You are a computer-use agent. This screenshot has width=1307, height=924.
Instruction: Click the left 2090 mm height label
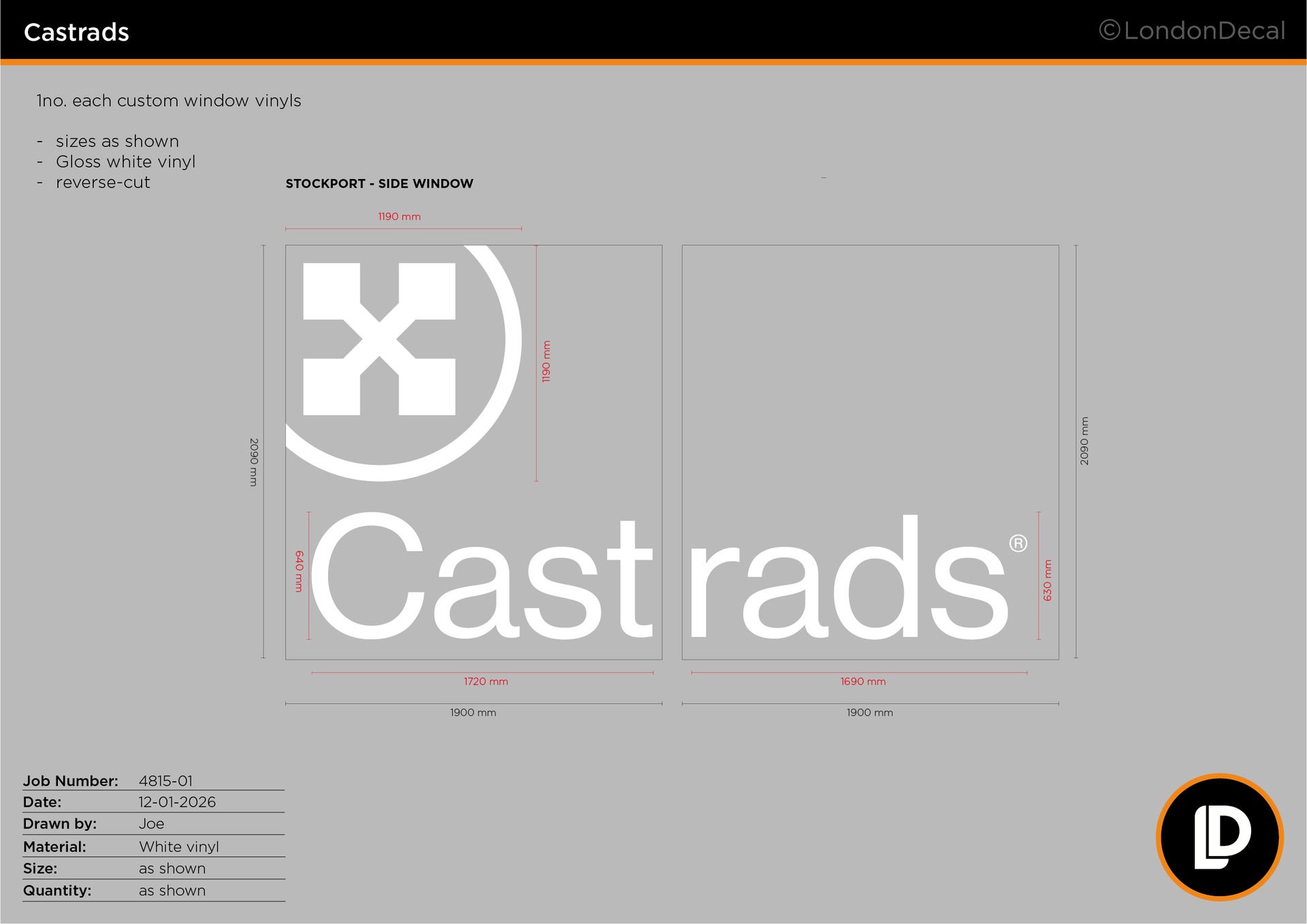click(x=253, y=462)
